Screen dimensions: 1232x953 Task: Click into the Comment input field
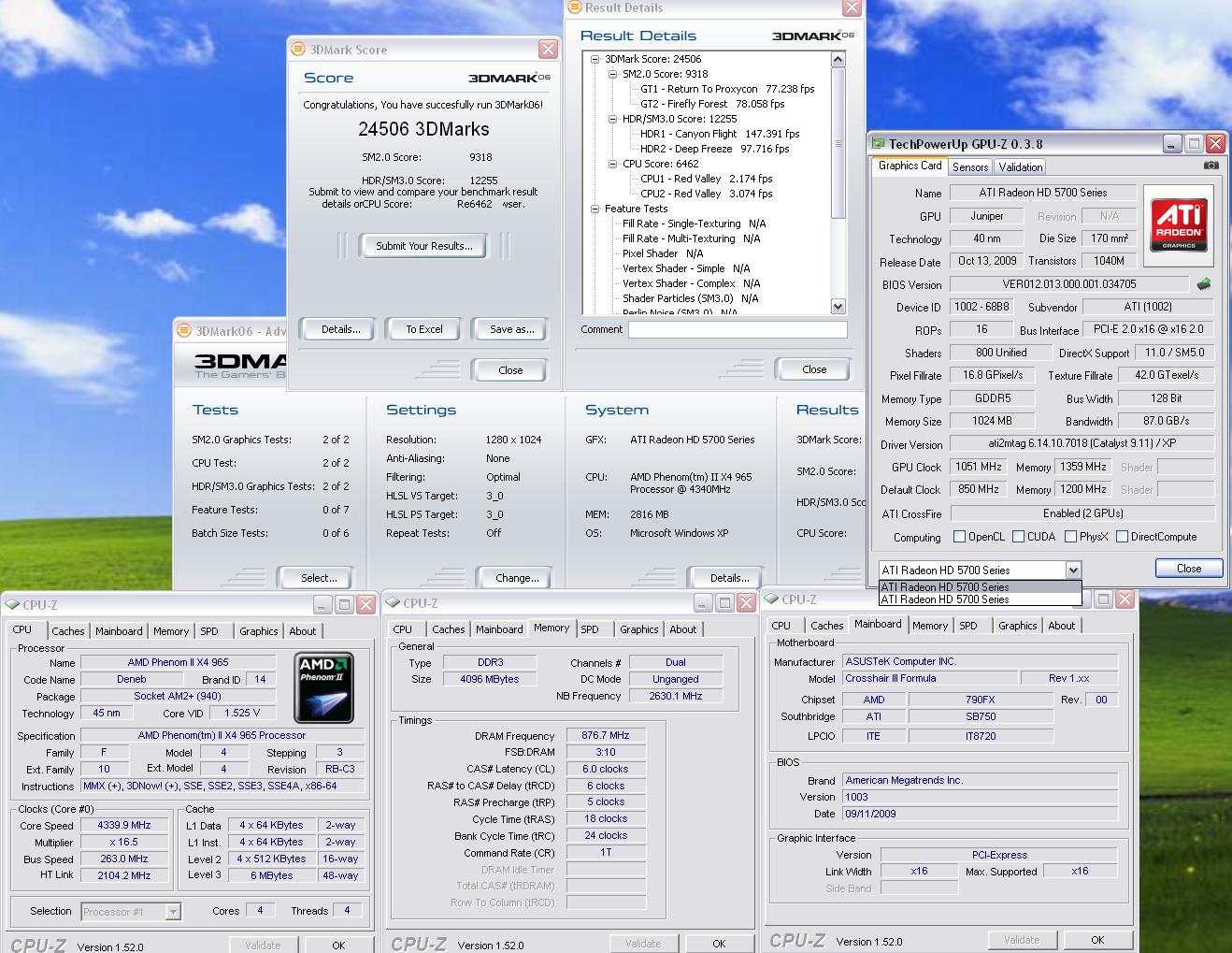click(x=738, y=329)
